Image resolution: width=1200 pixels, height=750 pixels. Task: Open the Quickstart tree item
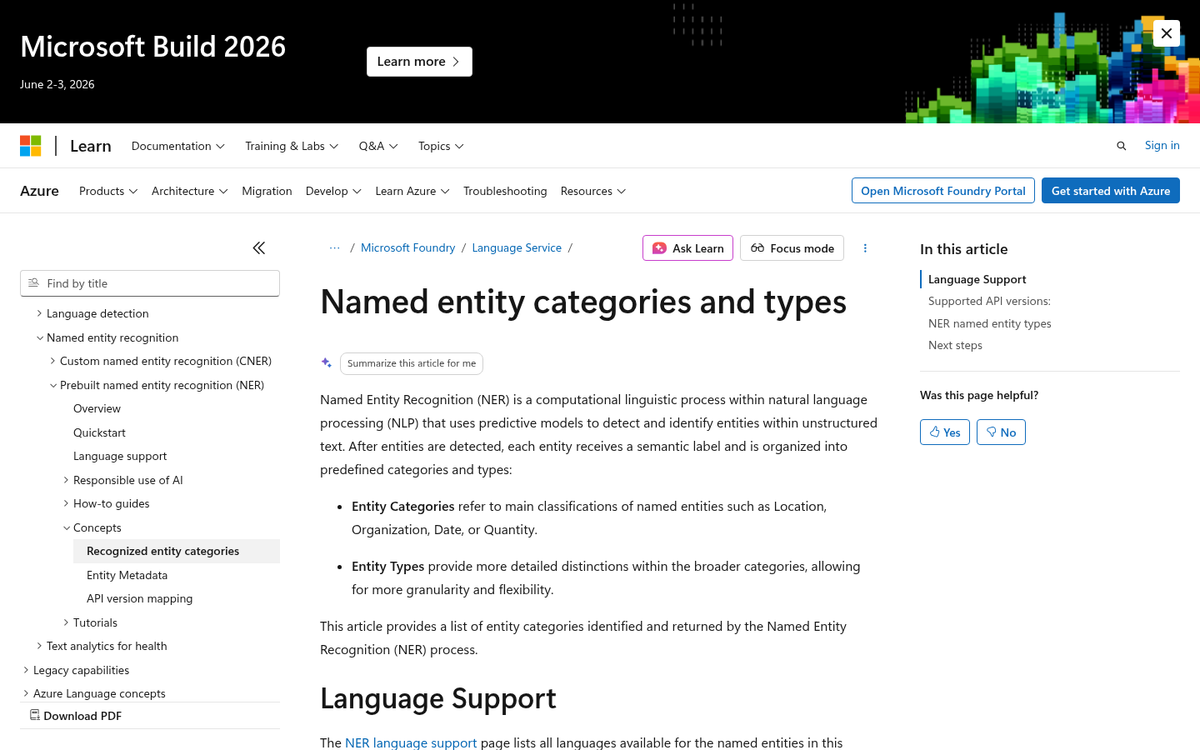(x=99, y=433)
